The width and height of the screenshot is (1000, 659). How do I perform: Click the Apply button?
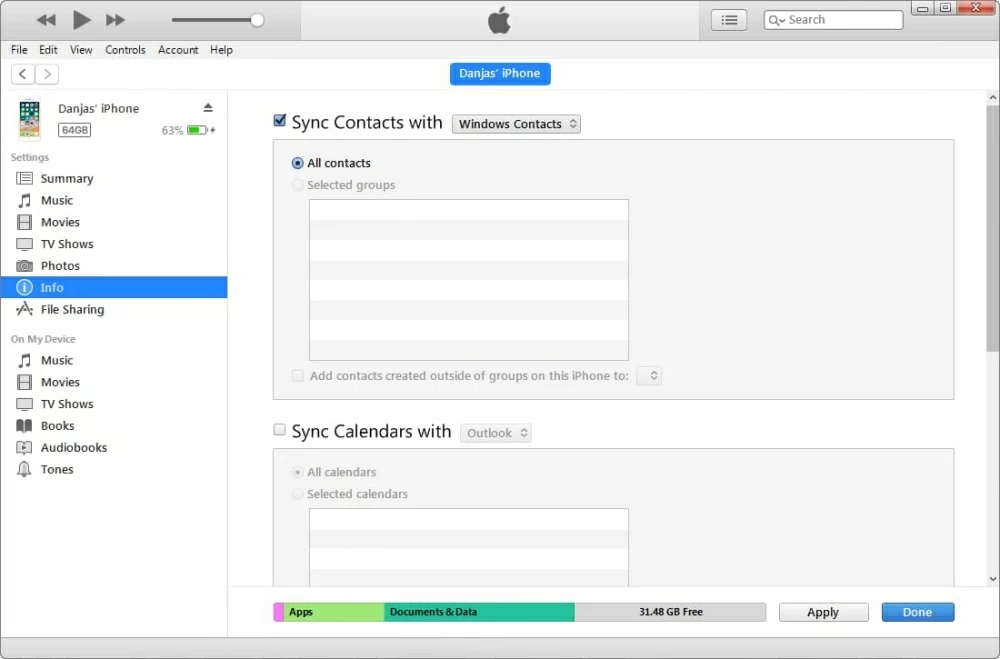823,612
